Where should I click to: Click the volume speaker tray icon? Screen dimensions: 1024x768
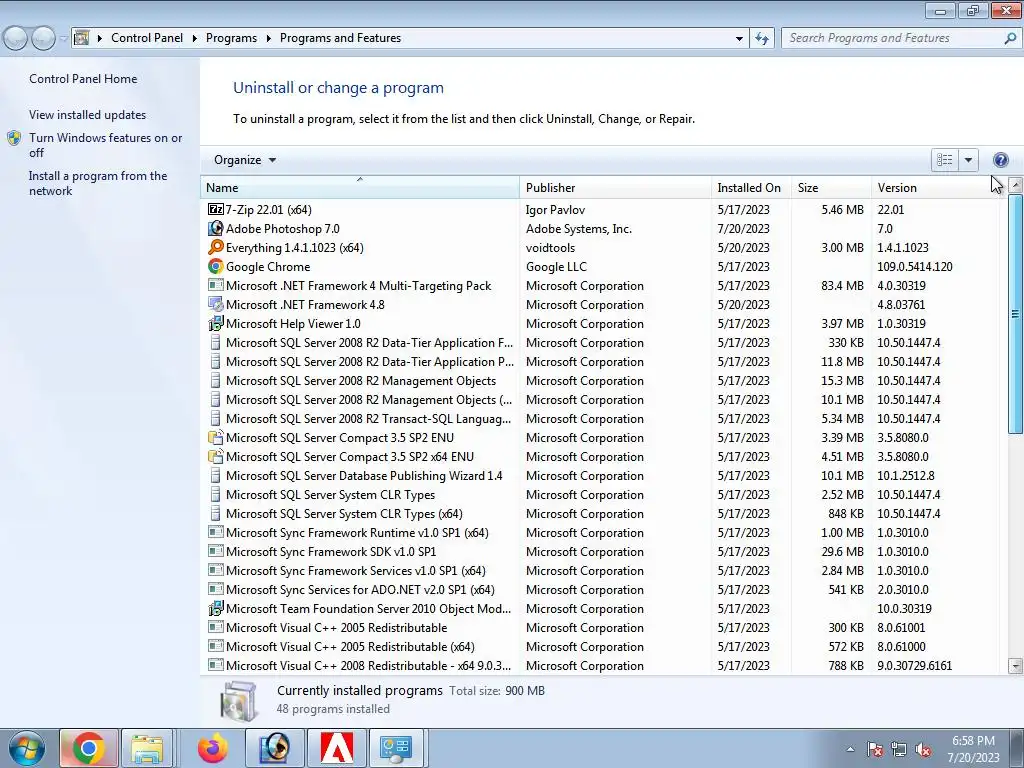(x=923, y=750)
